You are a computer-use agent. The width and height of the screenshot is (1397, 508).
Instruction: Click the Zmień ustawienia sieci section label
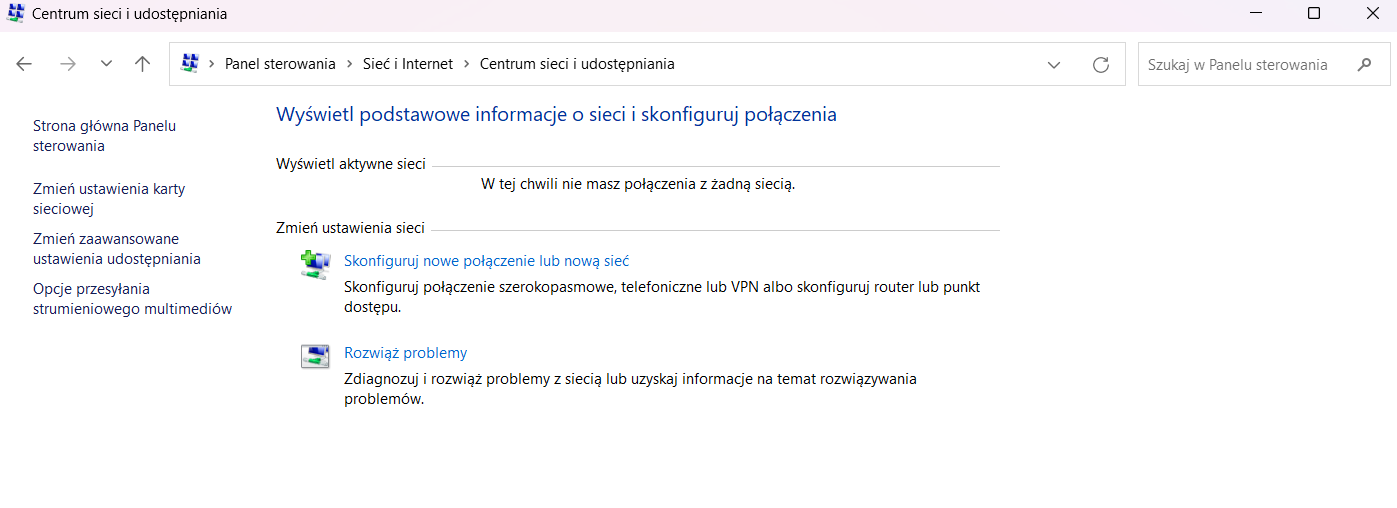point(350,228)
